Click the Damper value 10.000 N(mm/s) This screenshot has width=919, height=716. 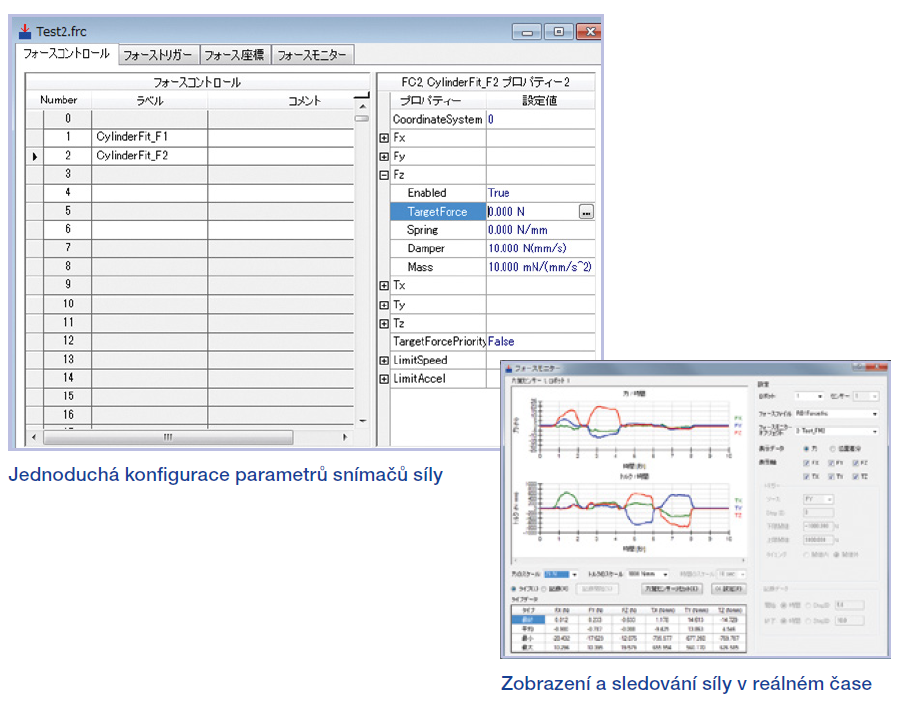pos(540,248)
